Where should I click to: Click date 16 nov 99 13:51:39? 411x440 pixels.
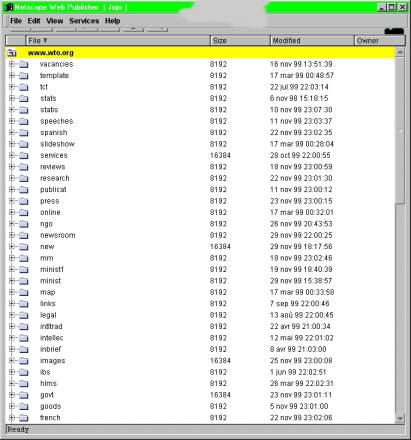(301, 64)
